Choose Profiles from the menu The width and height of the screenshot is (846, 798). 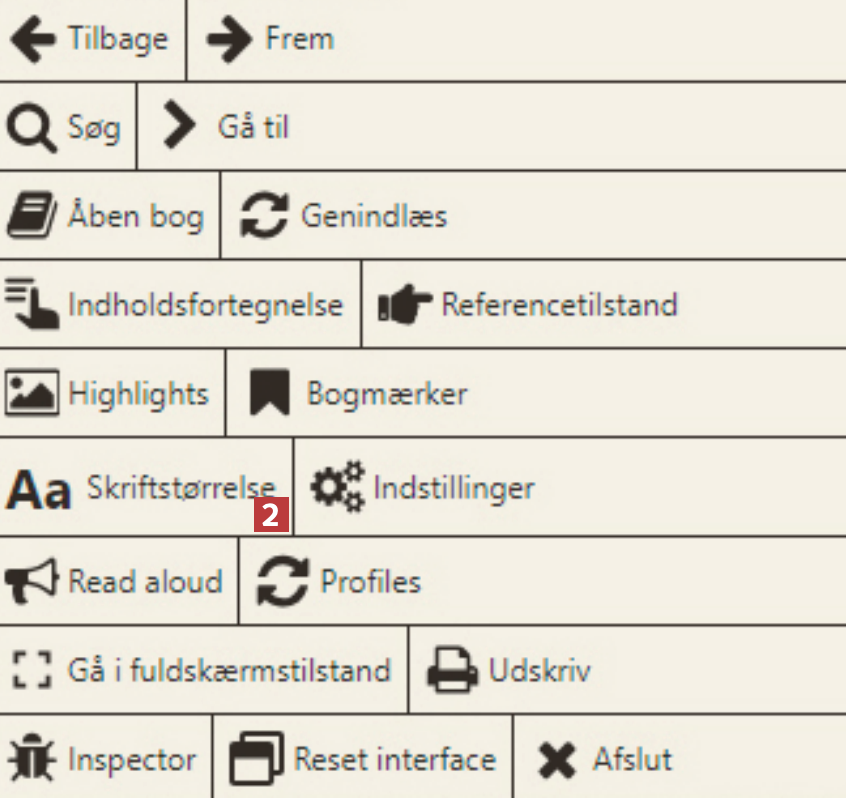[x=370, y=582]
